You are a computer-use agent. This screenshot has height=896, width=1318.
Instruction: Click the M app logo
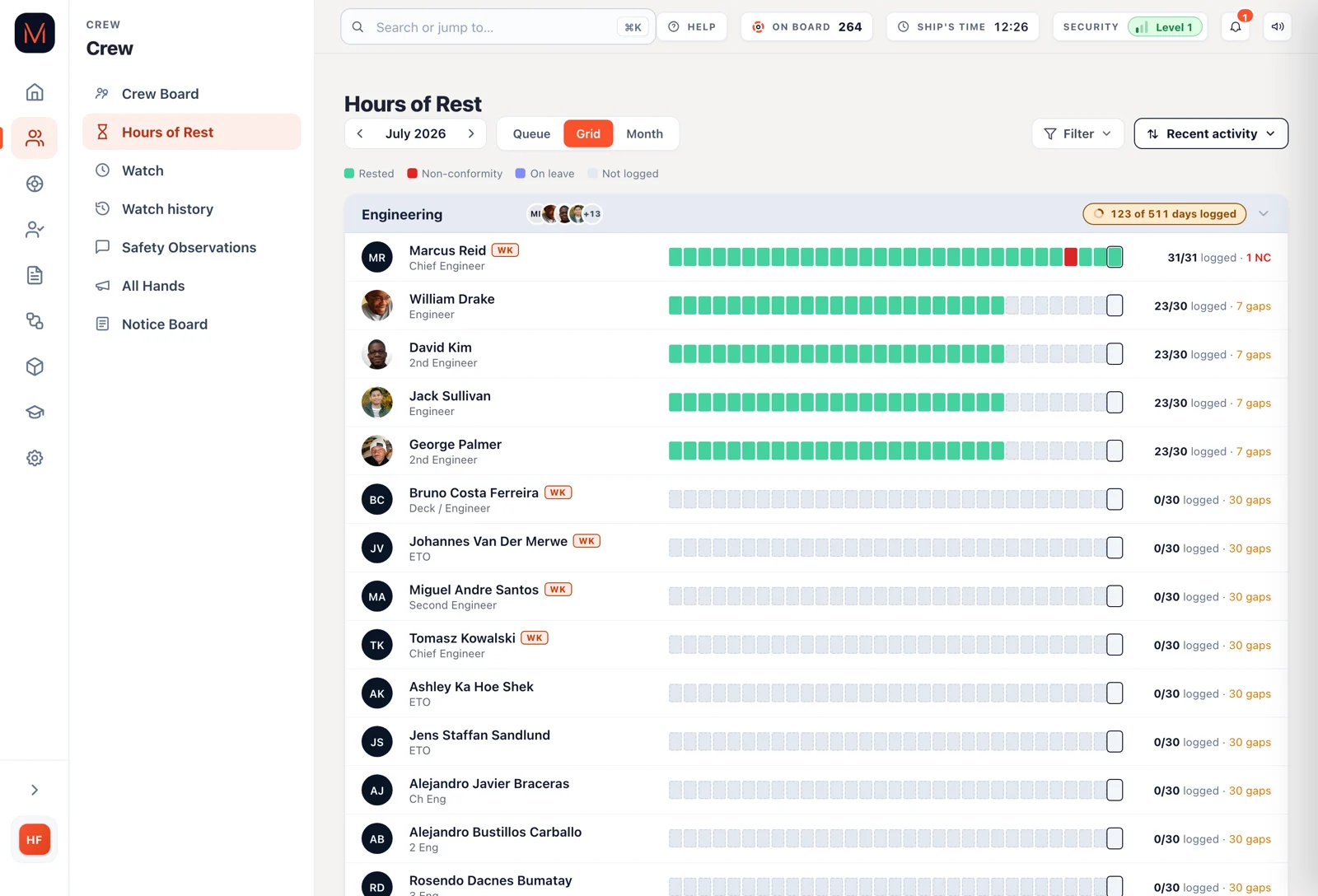click(35, 33)
